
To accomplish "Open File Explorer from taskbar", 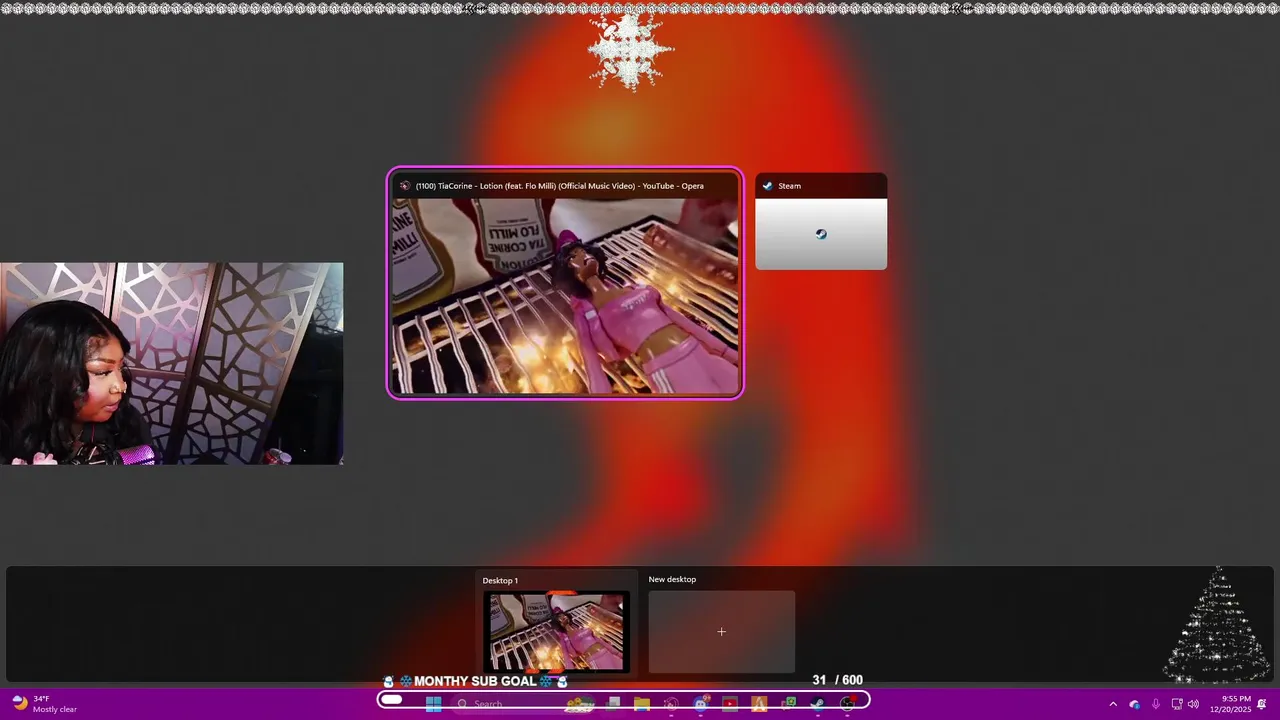I will 642,704.
